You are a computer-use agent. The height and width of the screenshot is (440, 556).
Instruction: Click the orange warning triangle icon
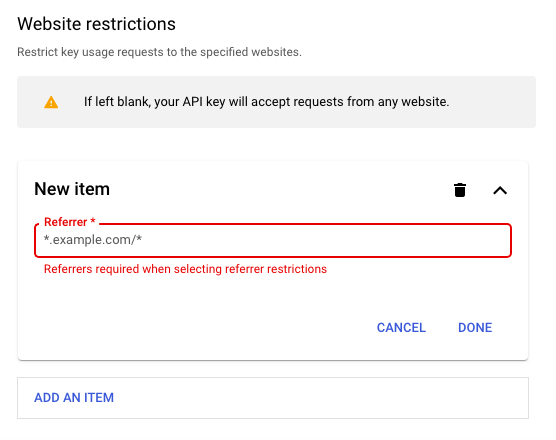pyautogui.click(x=51, y=102)
